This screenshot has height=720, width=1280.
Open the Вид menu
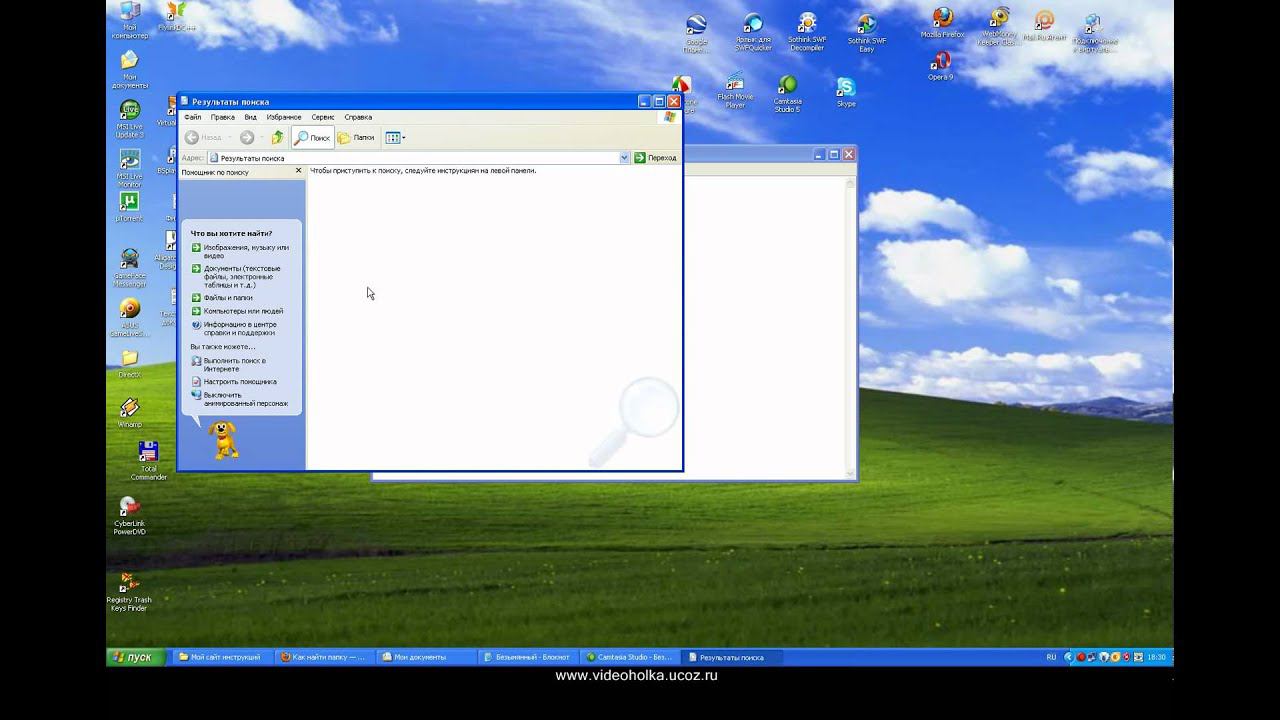[250, 117]
